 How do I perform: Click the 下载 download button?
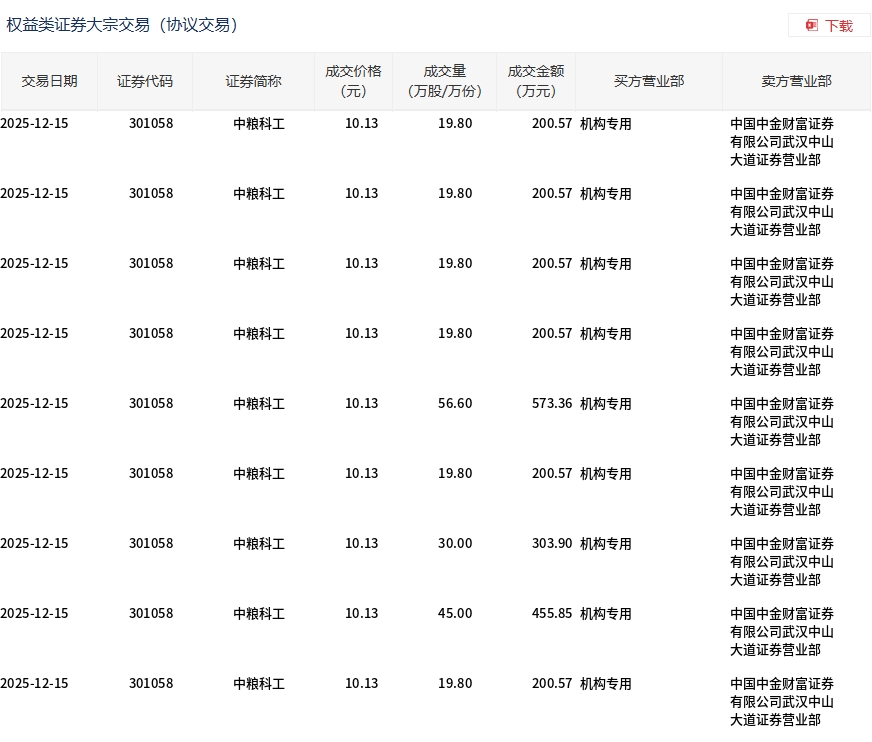[x=829, y=26]
